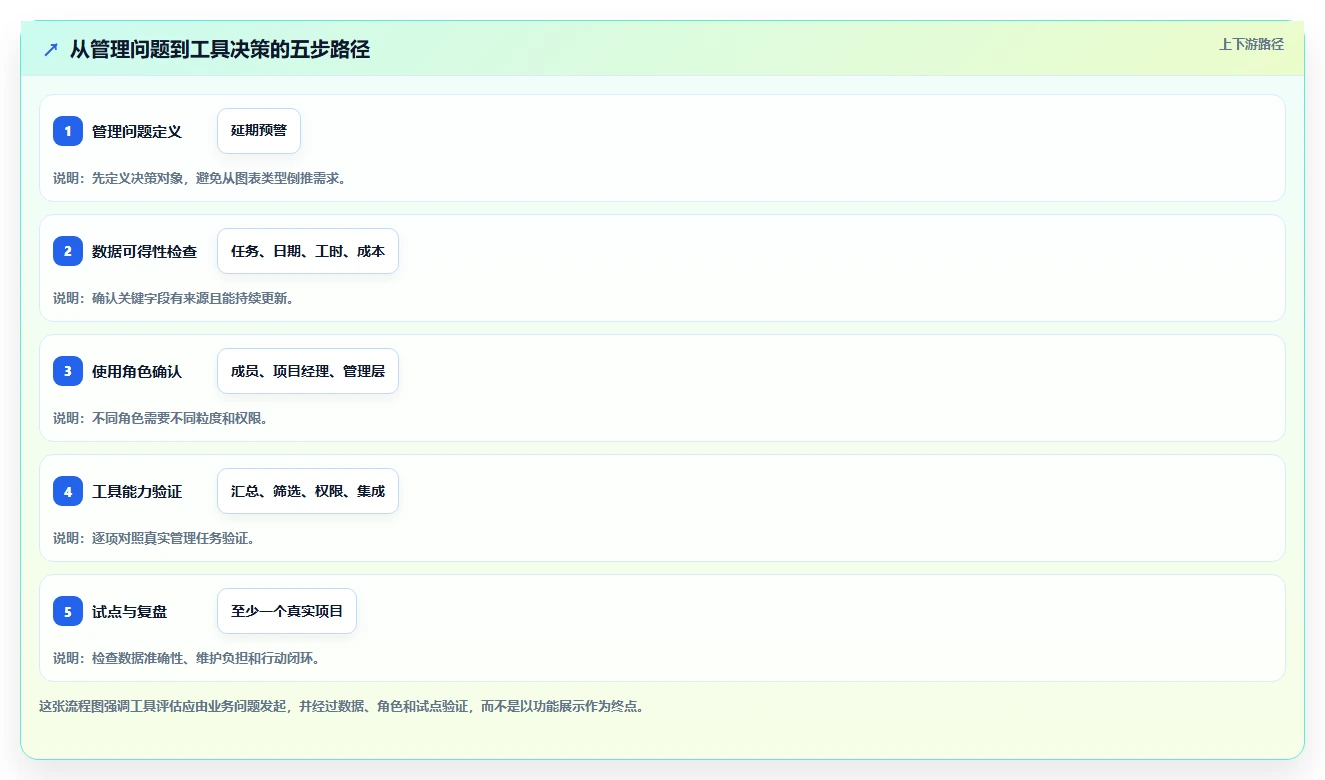The height and width of the screenshot is (780, 1325).
Task: Click the title 从管理问题到工具决策的五步路径
Action: (x=220, y=49)
